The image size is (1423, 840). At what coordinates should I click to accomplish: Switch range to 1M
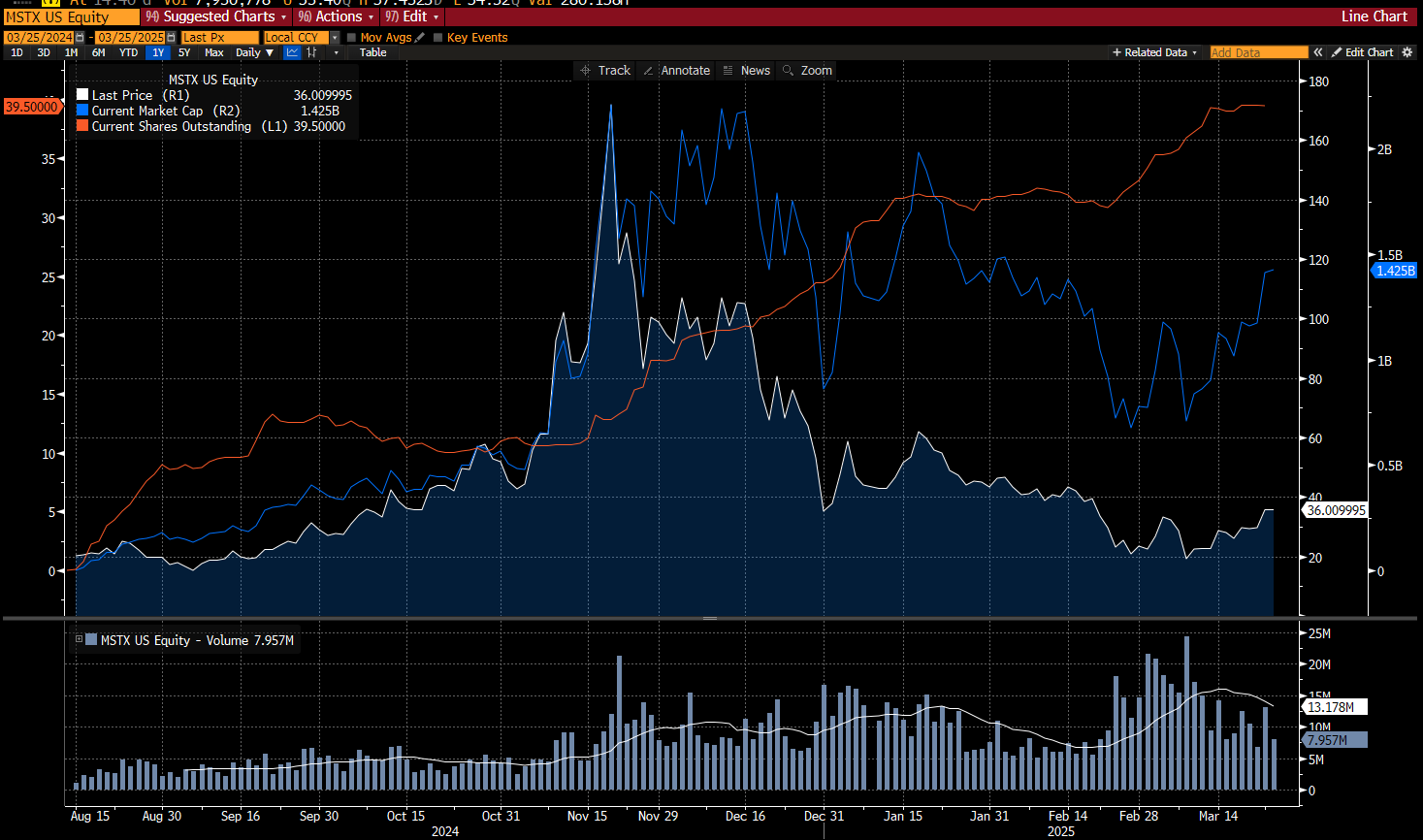[x=71, y=52]
